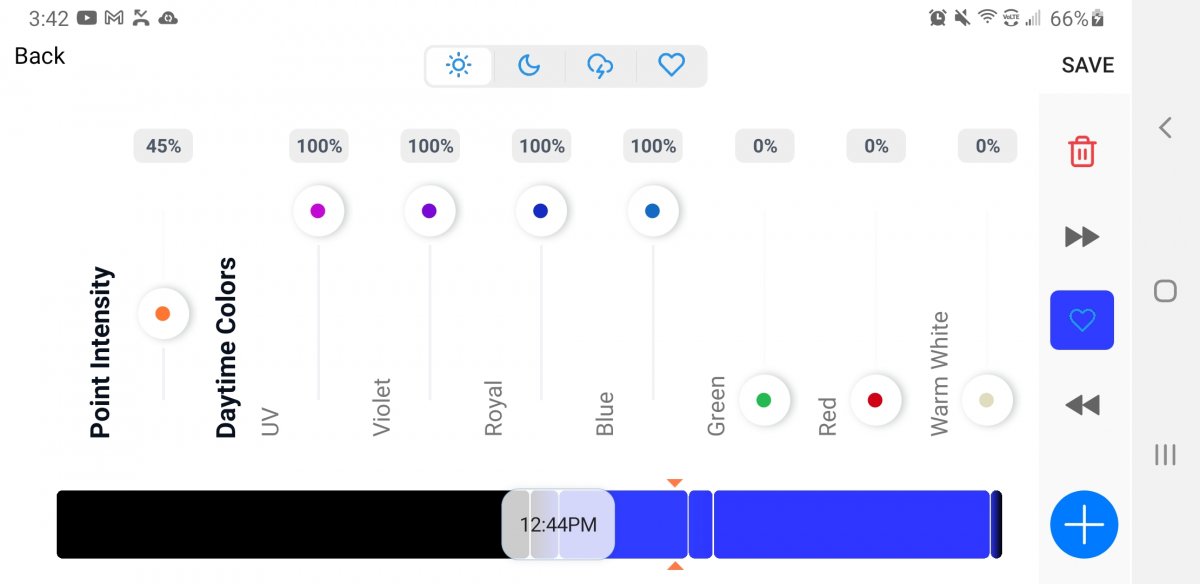Screen dimensions: 1200x584
Task: Click the Violet channel slider knob
Action: point(430,211)
